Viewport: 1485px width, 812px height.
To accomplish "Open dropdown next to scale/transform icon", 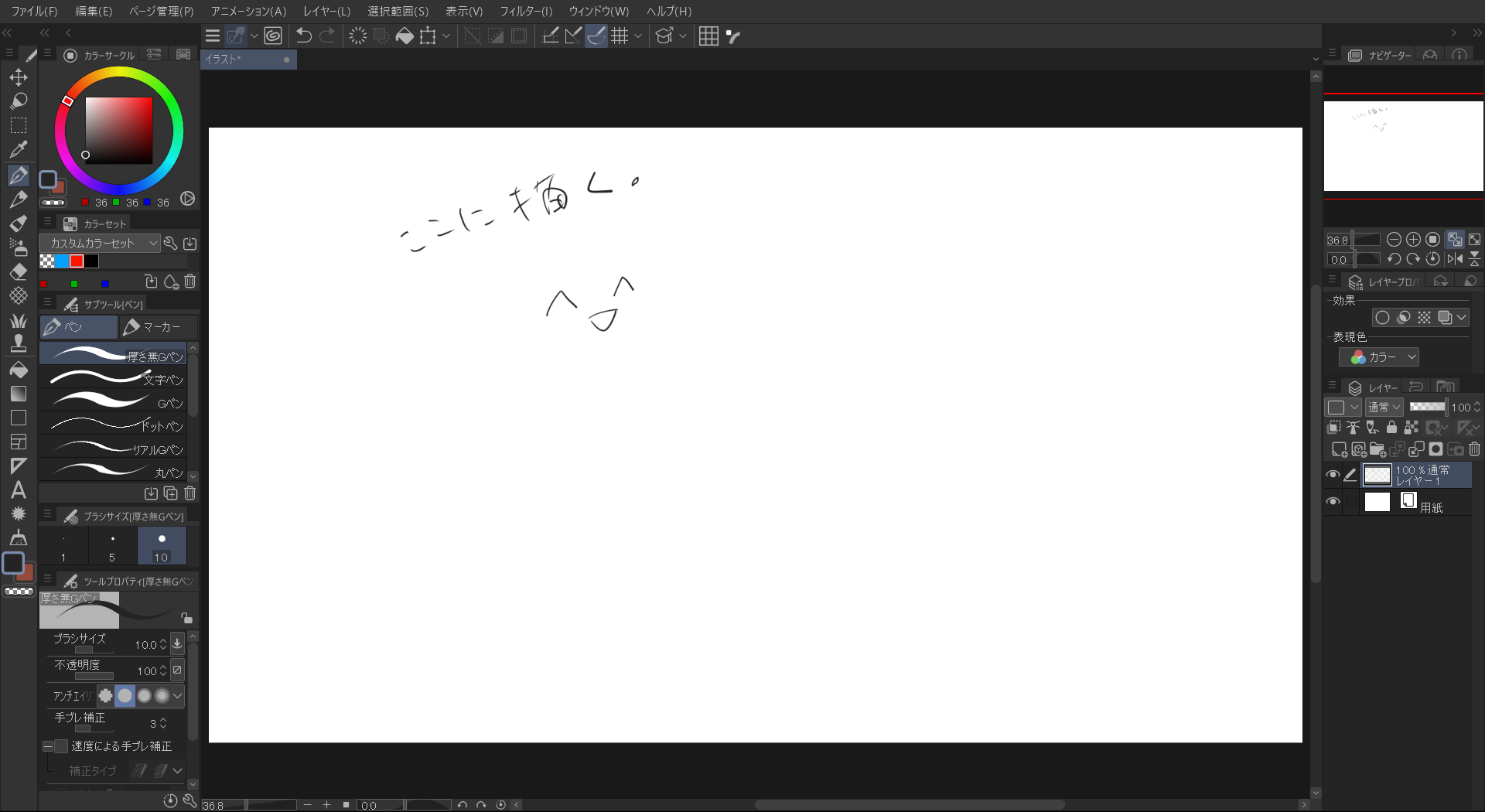I will tap(446, 36).
